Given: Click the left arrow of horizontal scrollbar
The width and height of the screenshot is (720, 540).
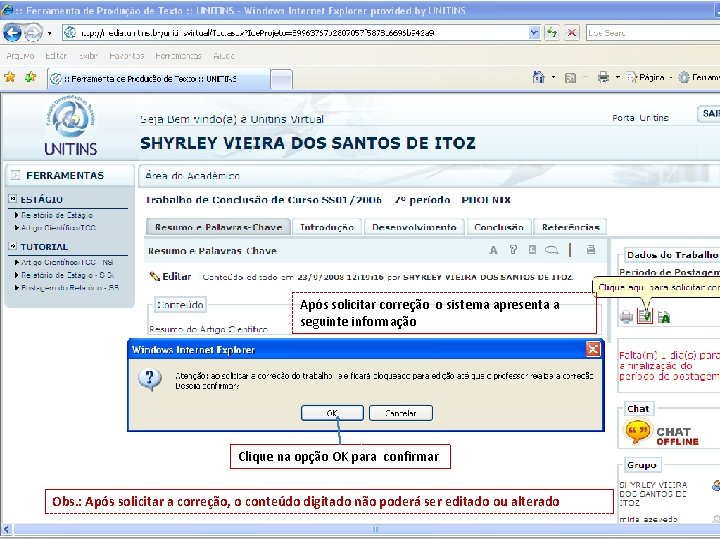Looking at the screenshot, I should click(6, 529).
